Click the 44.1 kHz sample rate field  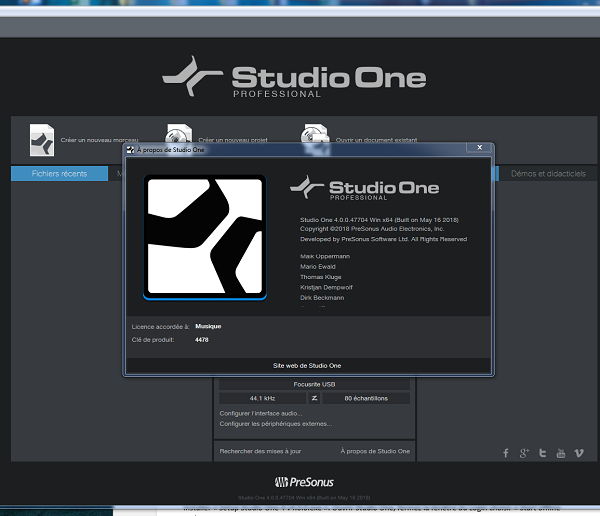click(262, 398)
